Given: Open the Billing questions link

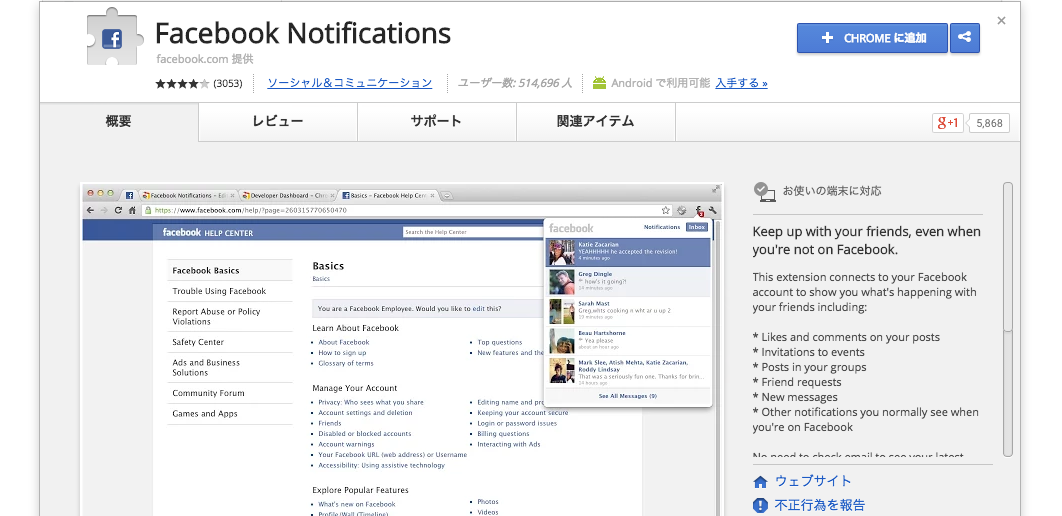Looking at the screenshot, I should click(503, 434).
